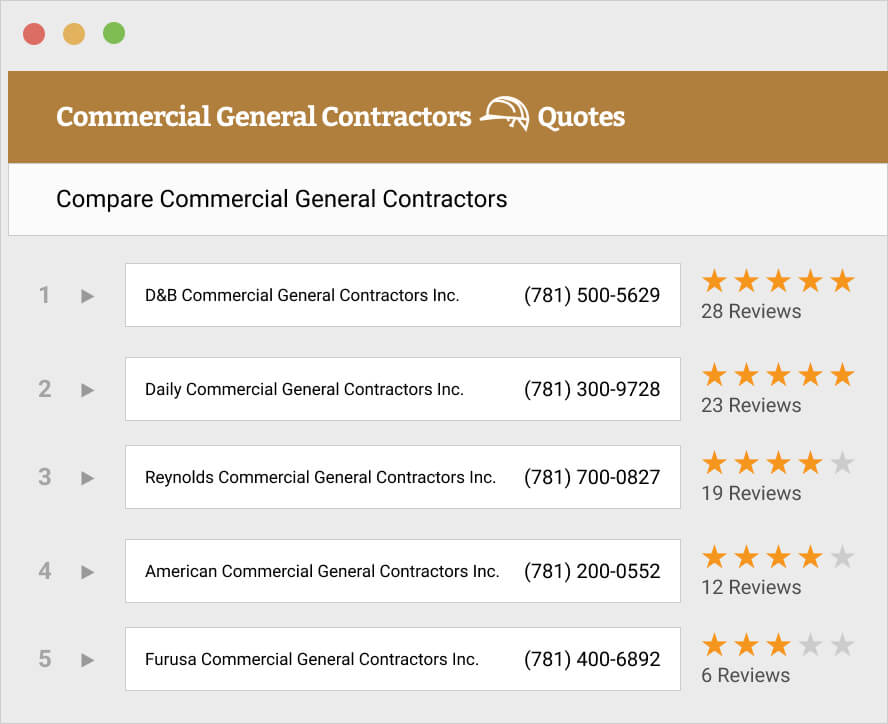
Task: Select the D&B Commercial phone number (781) 500-5629
Action: 591,295
